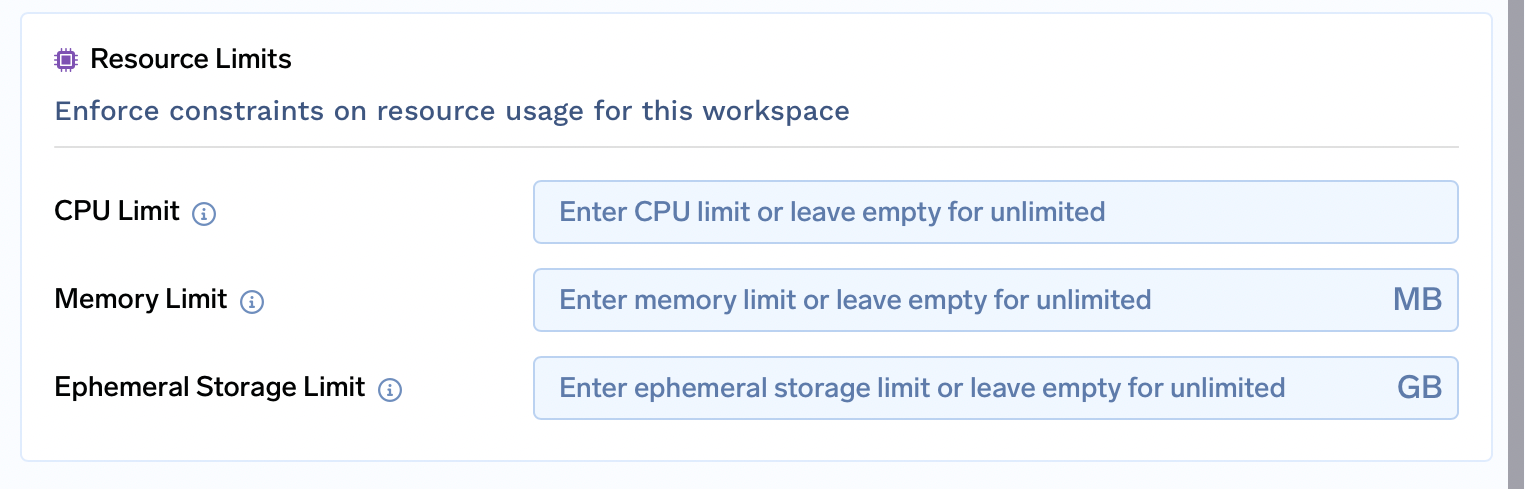Click the Resource Limits section heading

pos(191,60)
